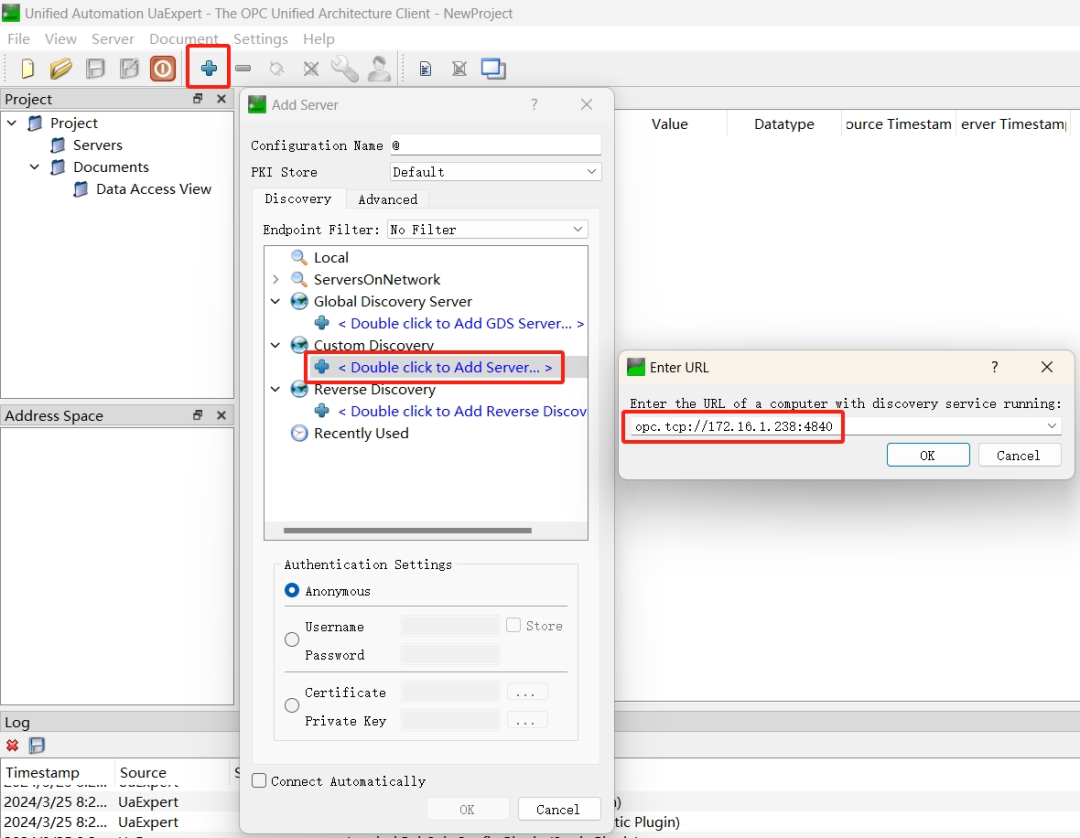Collapse Custom Discovery node
The width and height of the screenshot is (1080, 838).
tap(276, 345)
